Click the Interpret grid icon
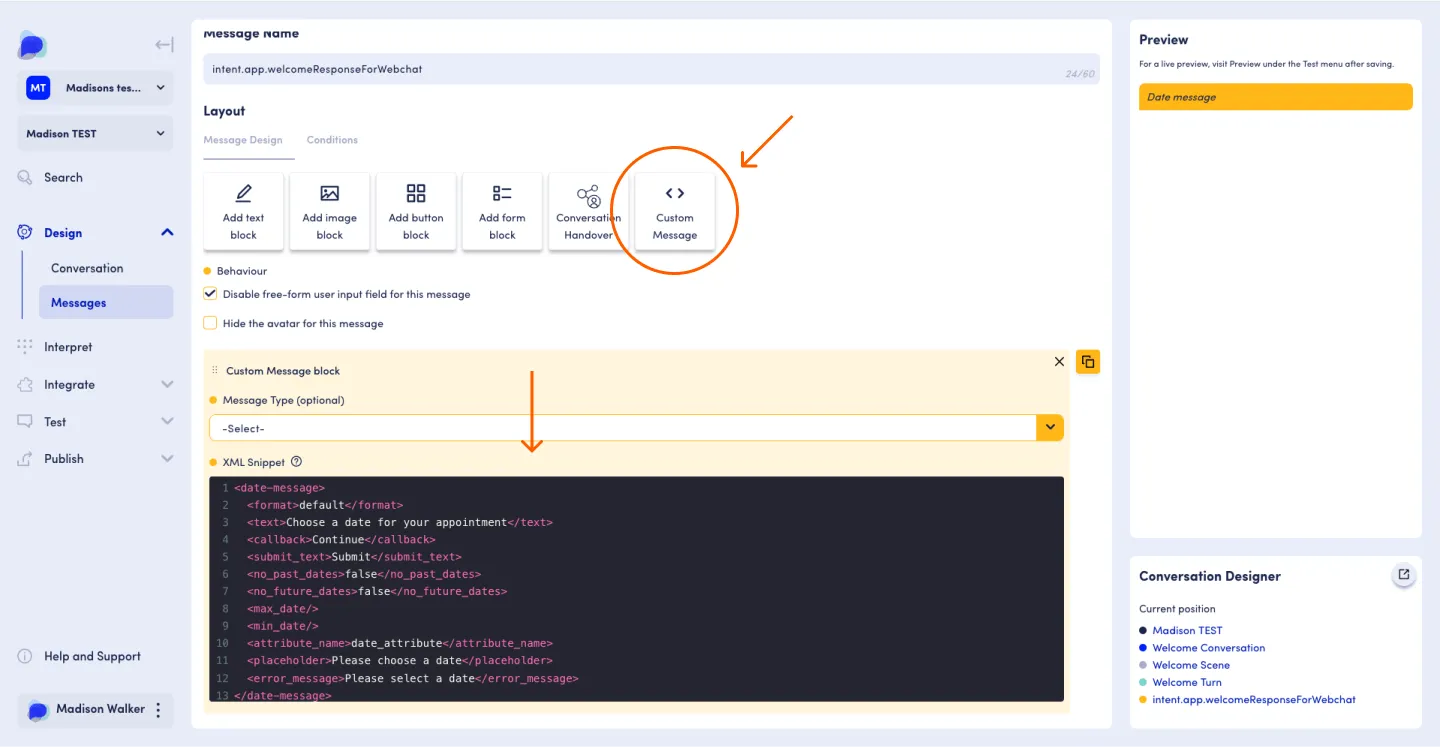Image resolution: width=1440 pixels, height=747 pixels. [x=25, y=347]
